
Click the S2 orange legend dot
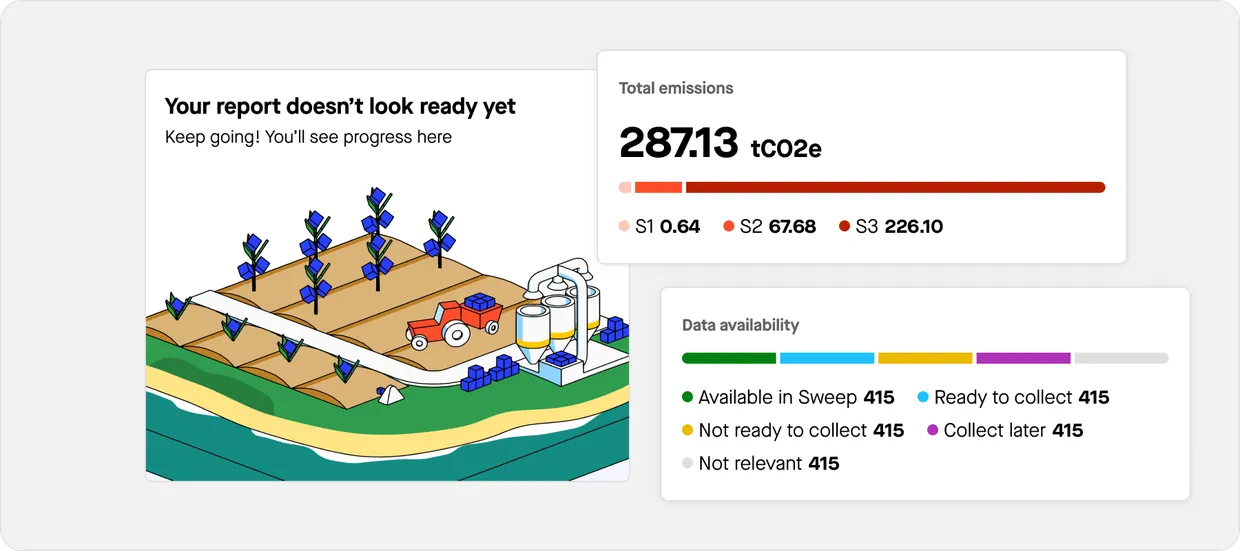pos(729,227)
